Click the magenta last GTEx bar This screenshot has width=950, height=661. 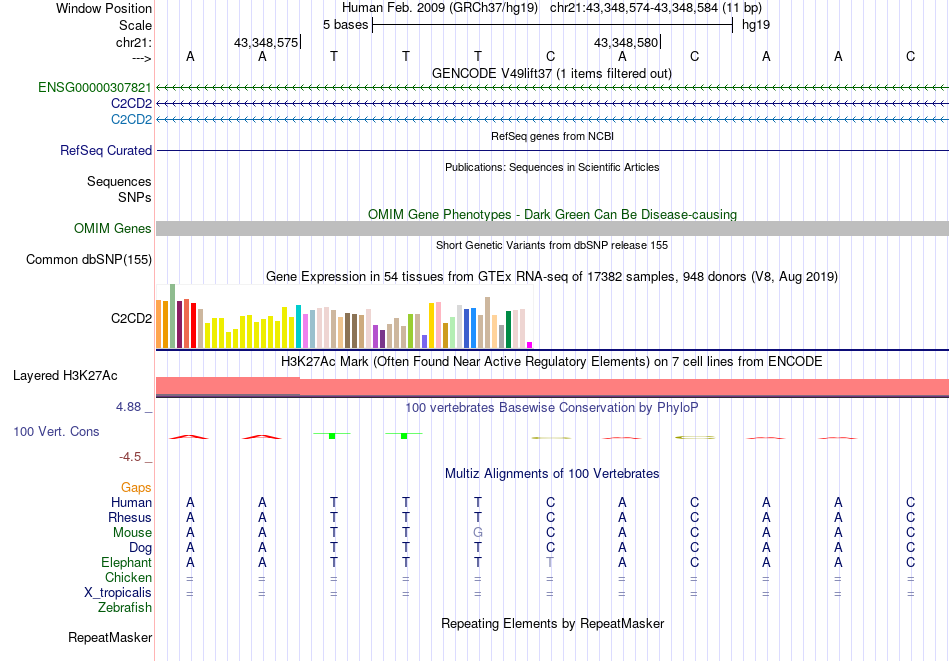point(530,345)
